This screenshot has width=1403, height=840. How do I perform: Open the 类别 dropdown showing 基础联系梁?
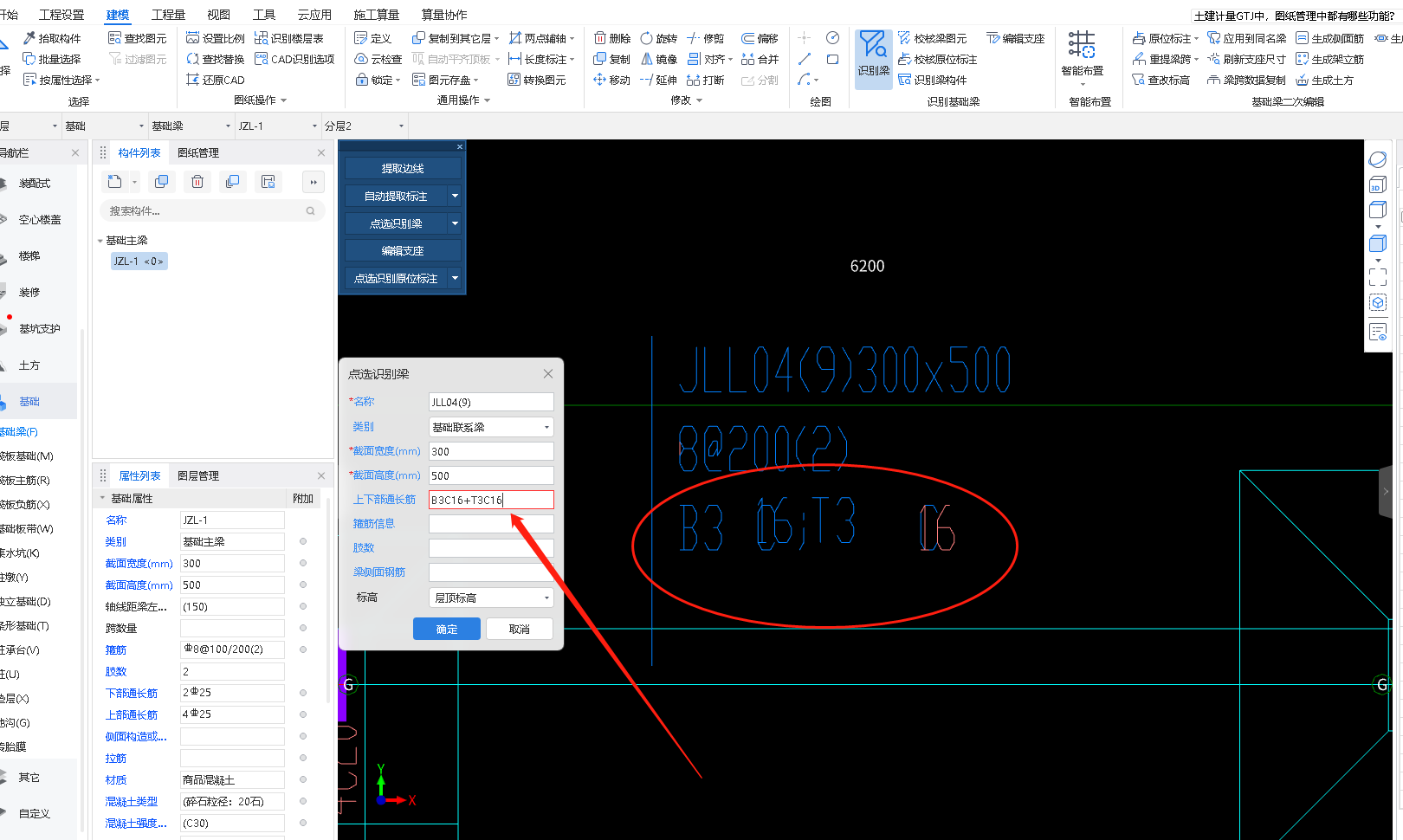[491, 427]
